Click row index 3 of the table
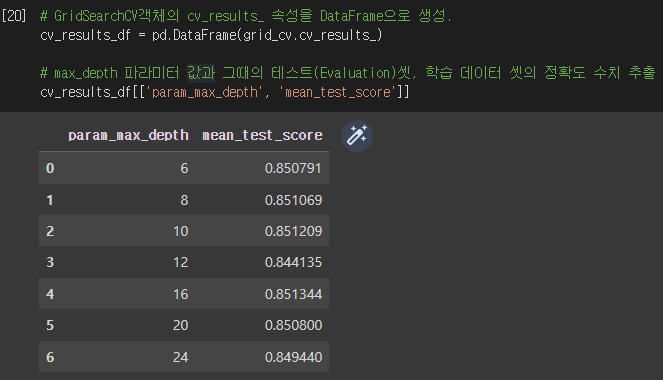Viewport: 663px width, 380px height. [x=50, y=262]
